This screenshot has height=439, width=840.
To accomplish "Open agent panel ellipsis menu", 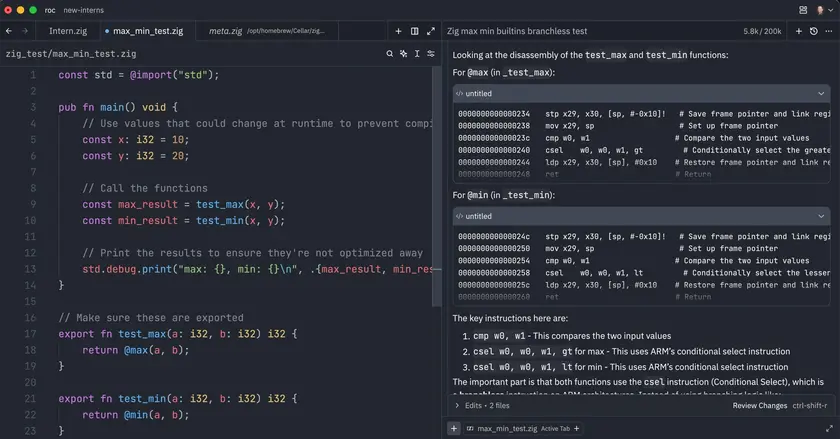I will (829, 31).
